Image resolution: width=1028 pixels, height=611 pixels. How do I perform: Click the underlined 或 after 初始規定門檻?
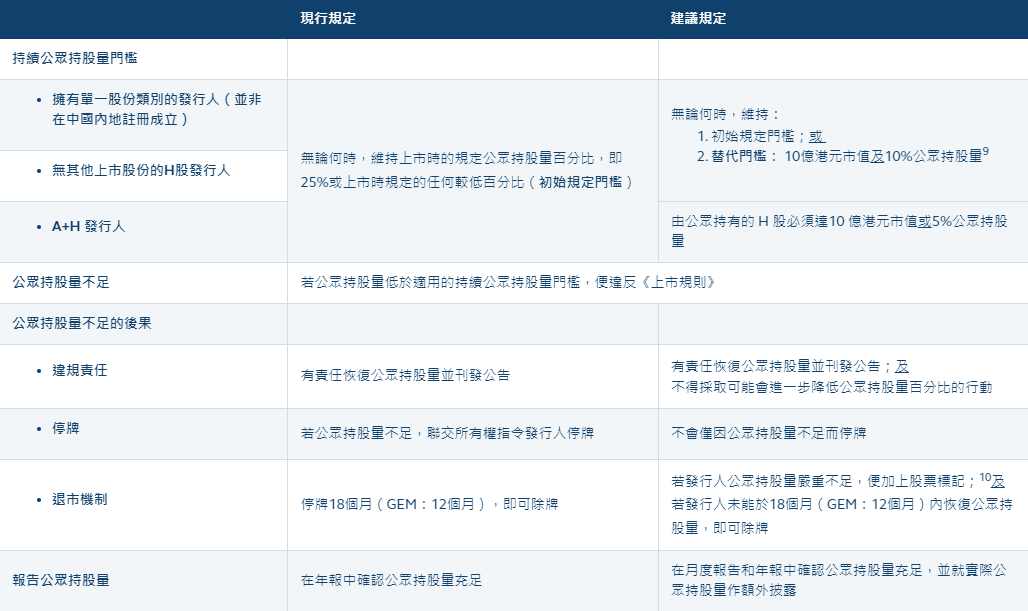(x=816, y=135)
